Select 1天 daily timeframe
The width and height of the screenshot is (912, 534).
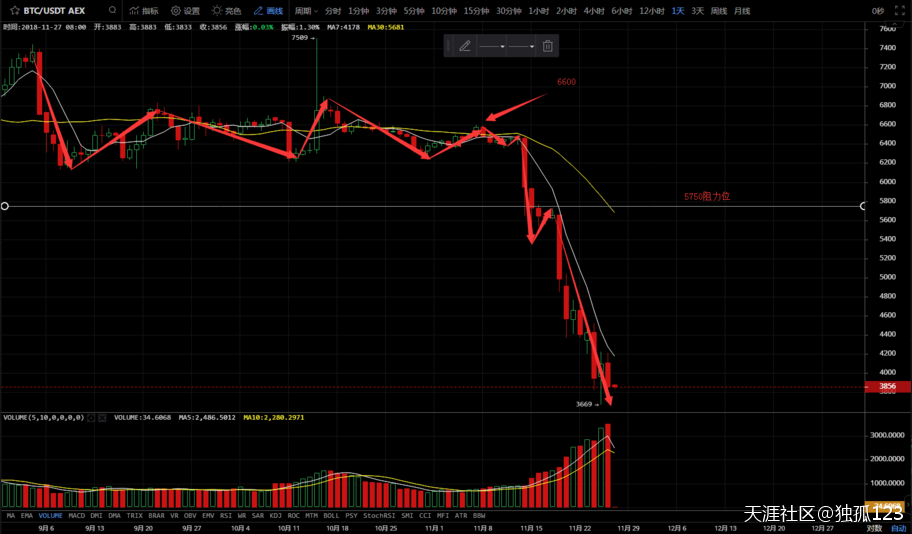[678, 10]
